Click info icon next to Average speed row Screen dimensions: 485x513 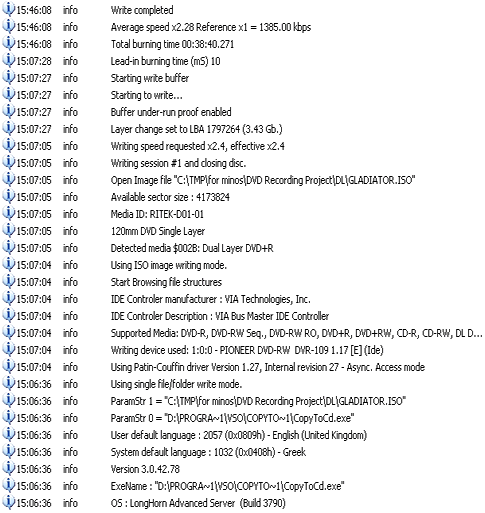coord(8,26)
